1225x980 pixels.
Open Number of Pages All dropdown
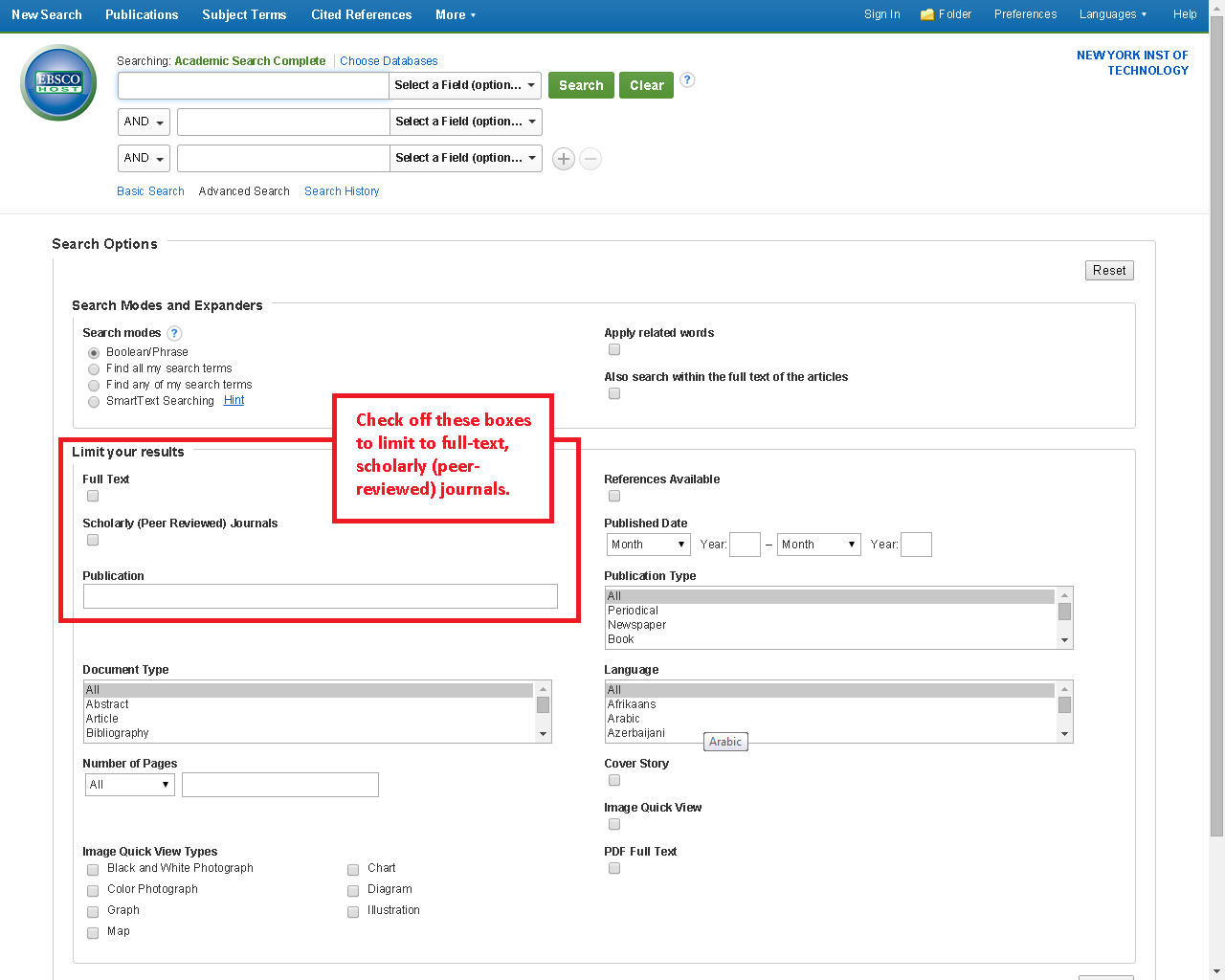(130, 785)
